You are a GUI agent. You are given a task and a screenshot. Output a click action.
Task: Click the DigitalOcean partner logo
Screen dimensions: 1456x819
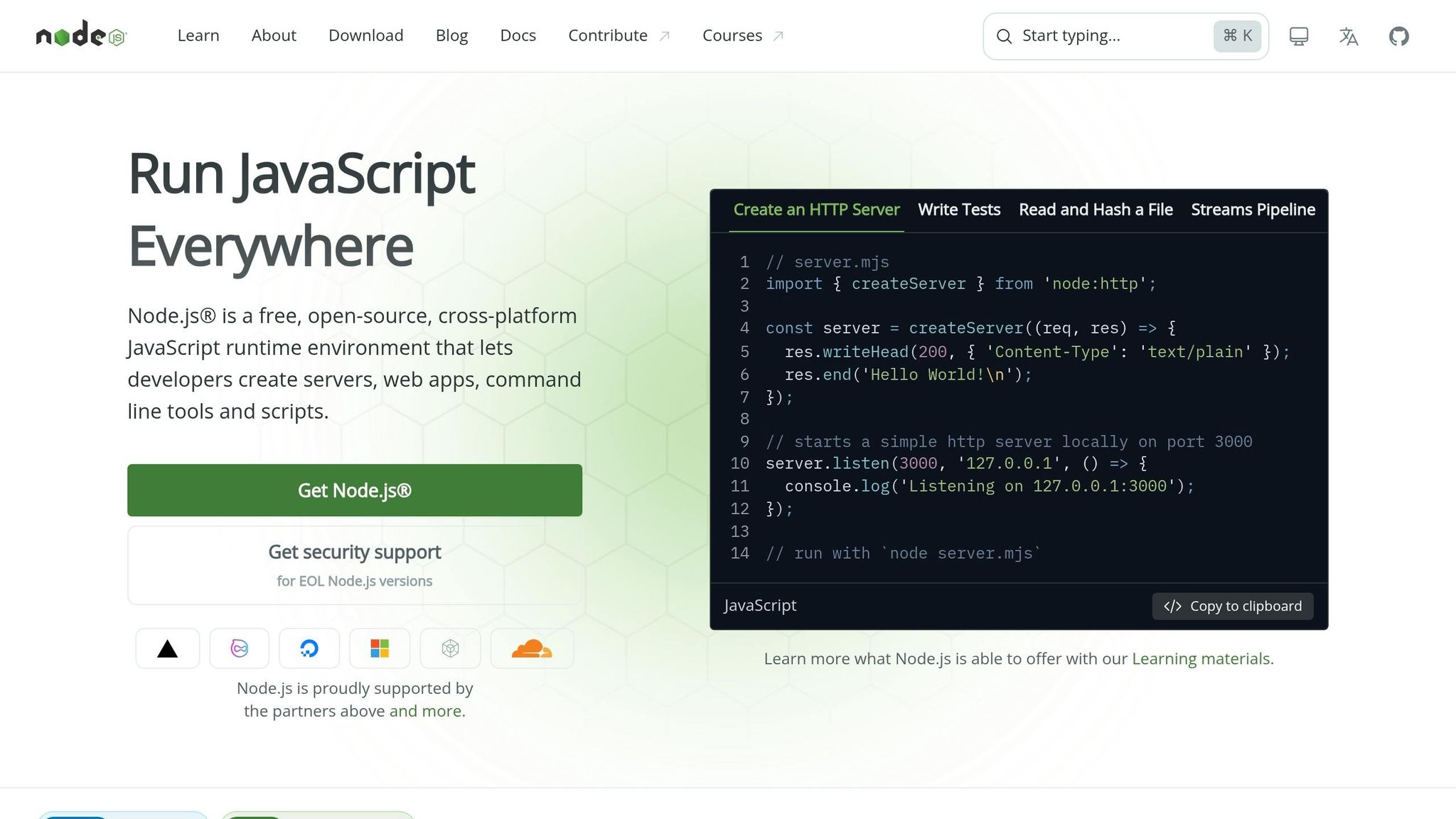click(309, 648)
